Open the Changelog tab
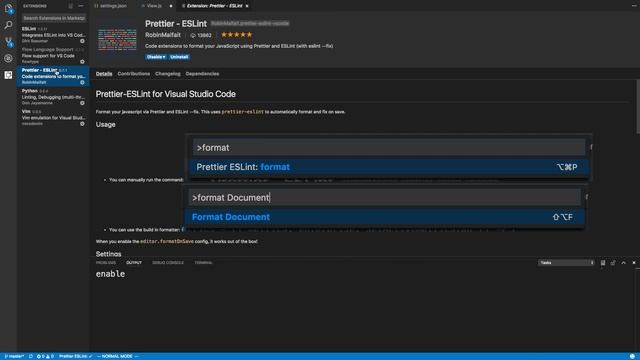The width and height of the screenshot is (640, 360). [x=168, y=74]
